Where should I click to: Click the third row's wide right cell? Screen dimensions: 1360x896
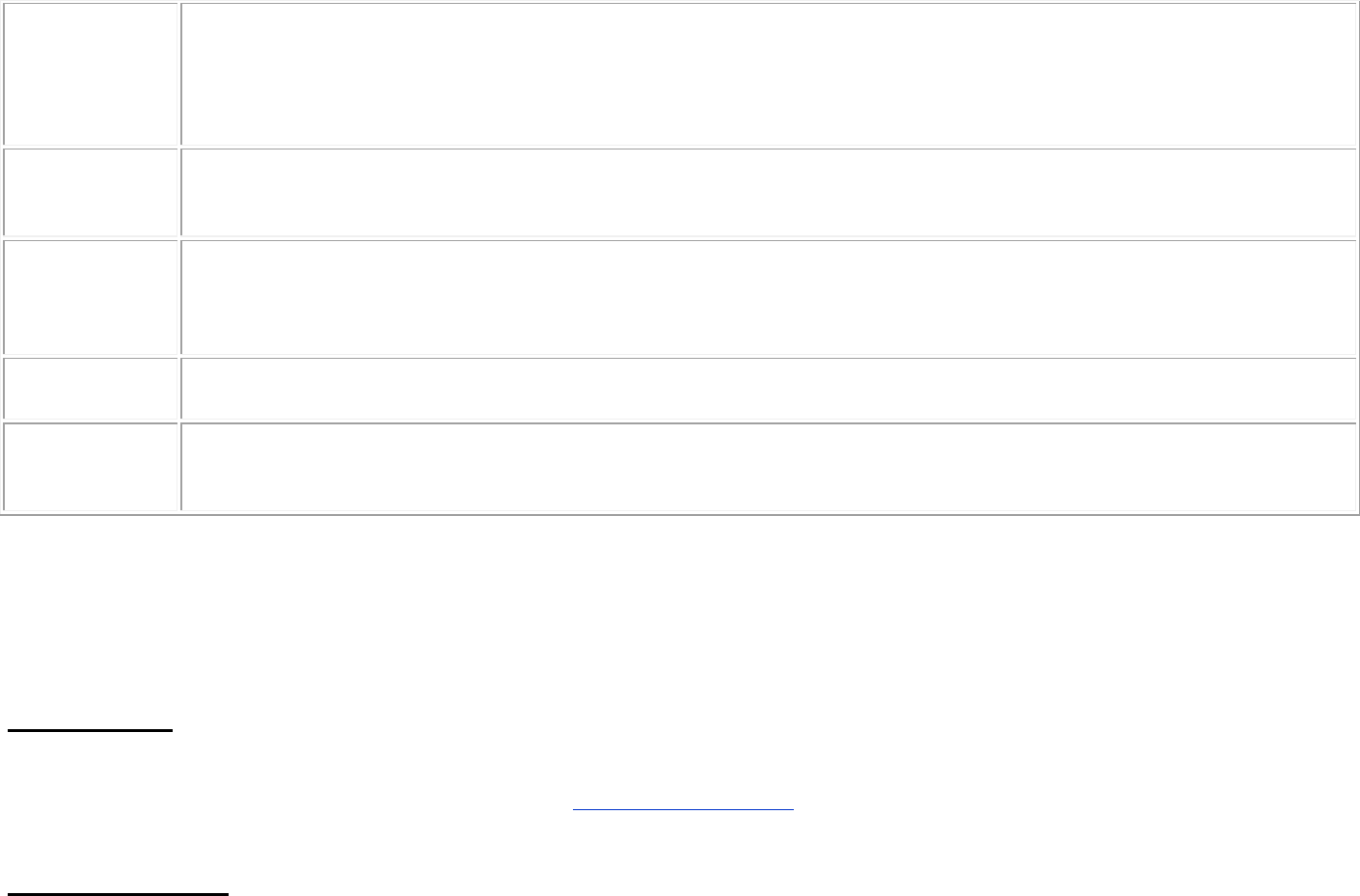[x=769, y=297]
